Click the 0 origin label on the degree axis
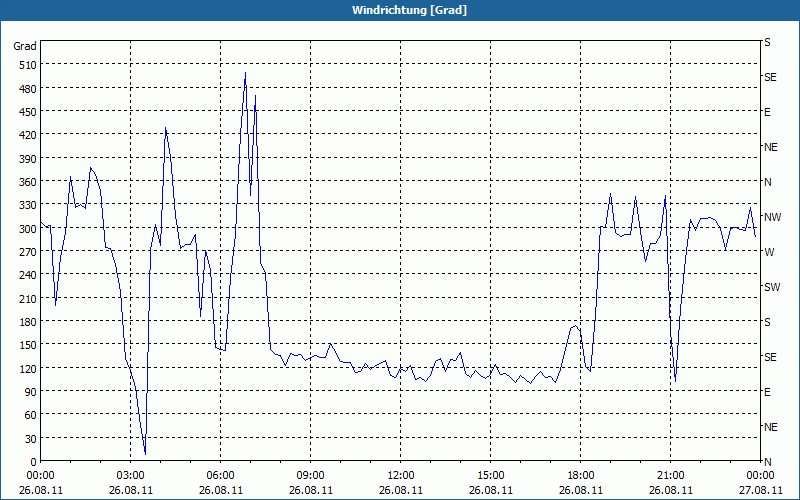The image size is (800, 500). (34, 462)
